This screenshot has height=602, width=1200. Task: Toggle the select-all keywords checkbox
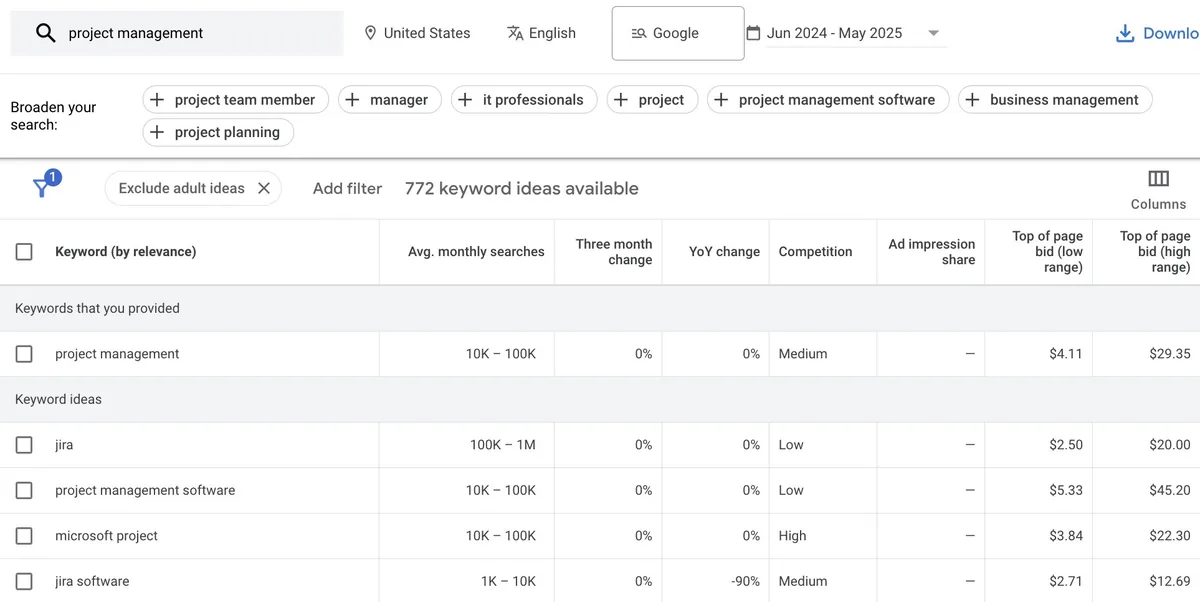click(24, 252)
